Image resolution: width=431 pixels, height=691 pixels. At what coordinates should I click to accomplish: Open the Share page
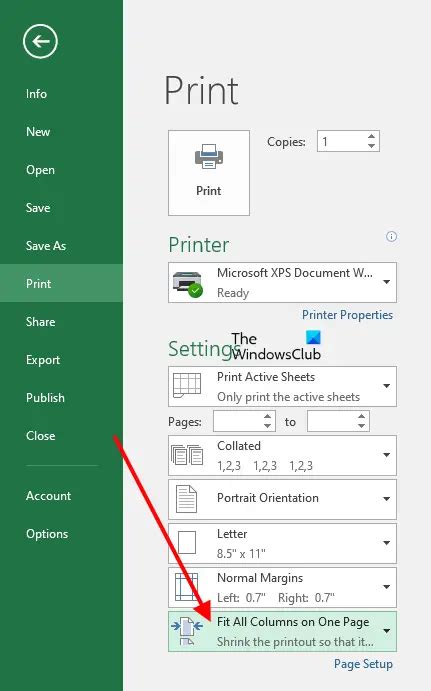(41, 322)
